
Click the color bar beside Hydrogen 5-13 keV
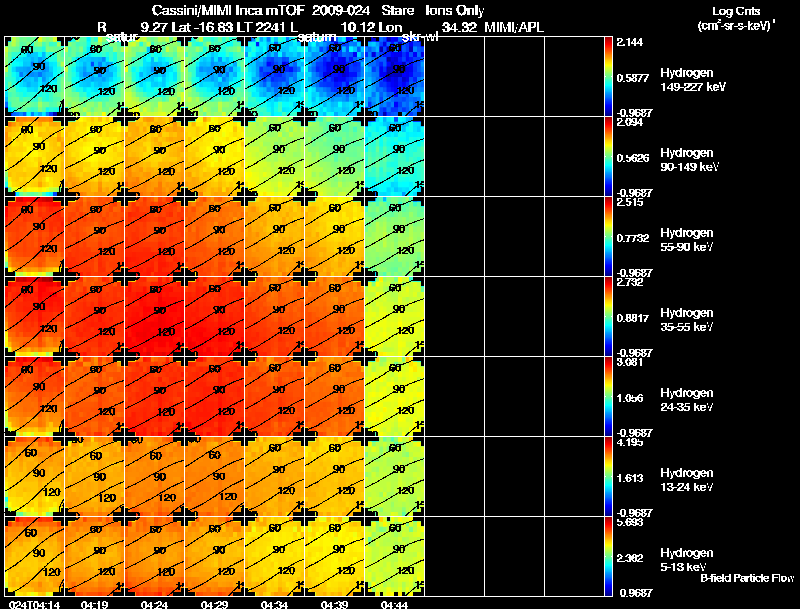point(608,556)
